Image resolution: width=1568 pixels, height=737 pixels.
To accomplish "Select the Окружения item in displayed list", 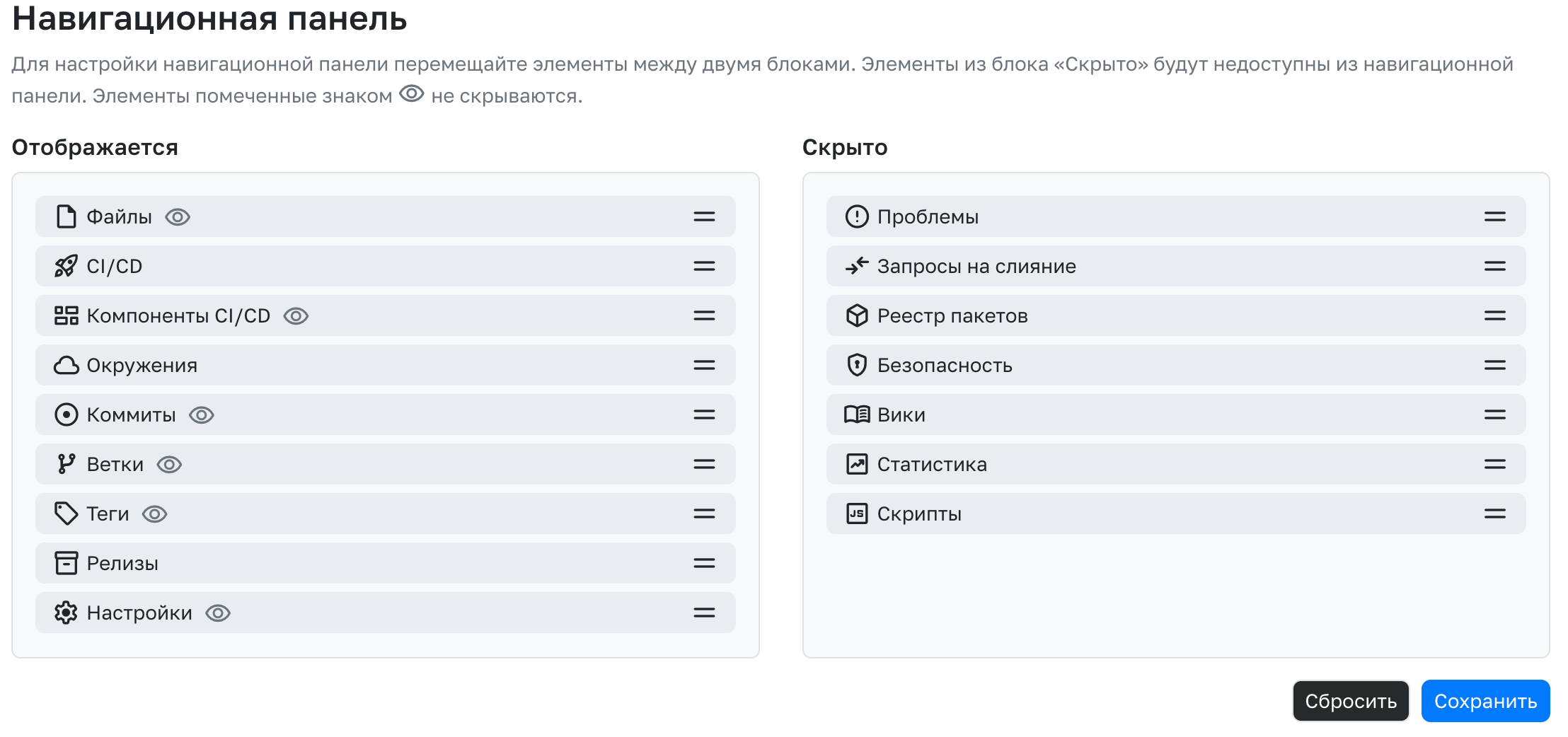I will pyautogui.click(x=142, y=366).
